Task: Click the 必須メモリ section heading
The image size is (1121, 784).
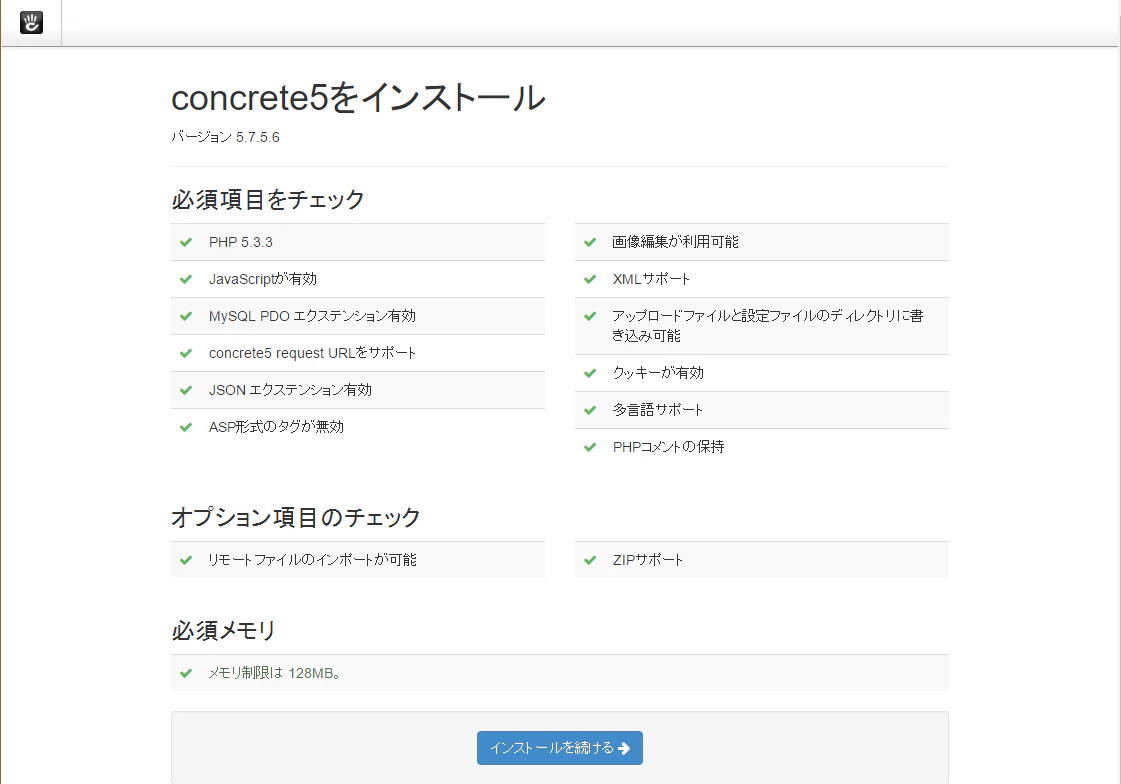Action: [224, 630]
